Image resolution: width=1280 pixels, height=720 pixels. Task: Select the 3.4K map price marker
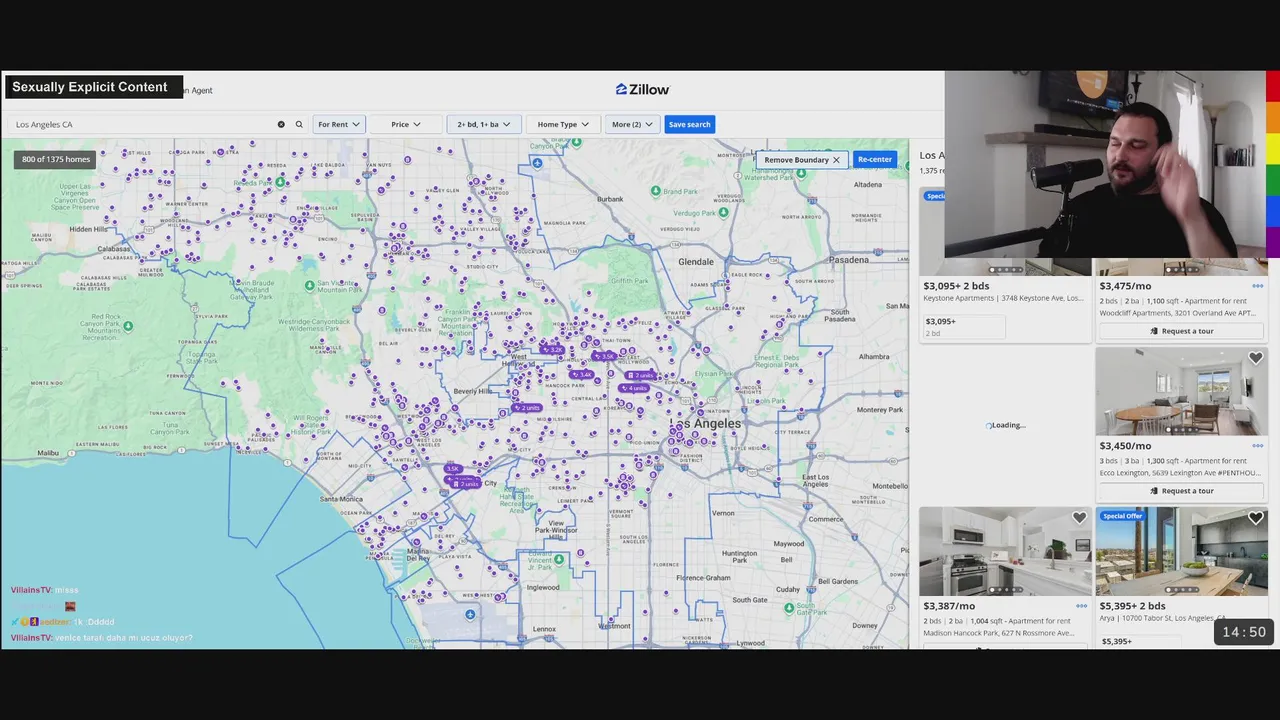pos(582,375)
